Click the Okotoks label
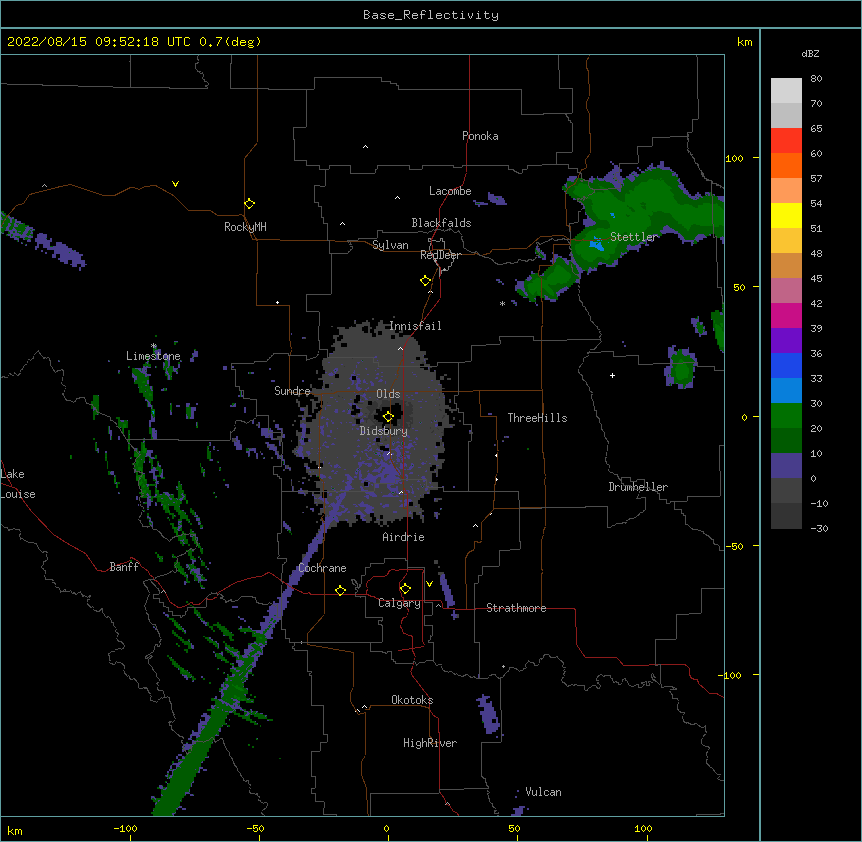 412,700
